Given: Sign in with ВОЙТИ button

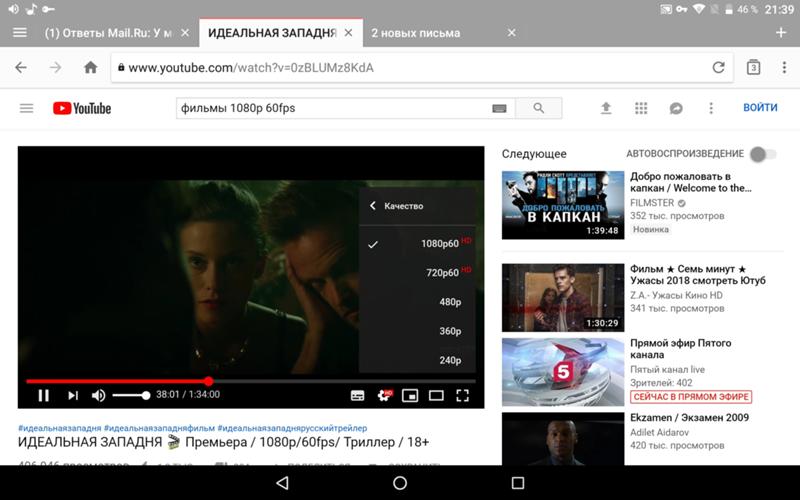Looking at the screenshot, I should 760,108.
